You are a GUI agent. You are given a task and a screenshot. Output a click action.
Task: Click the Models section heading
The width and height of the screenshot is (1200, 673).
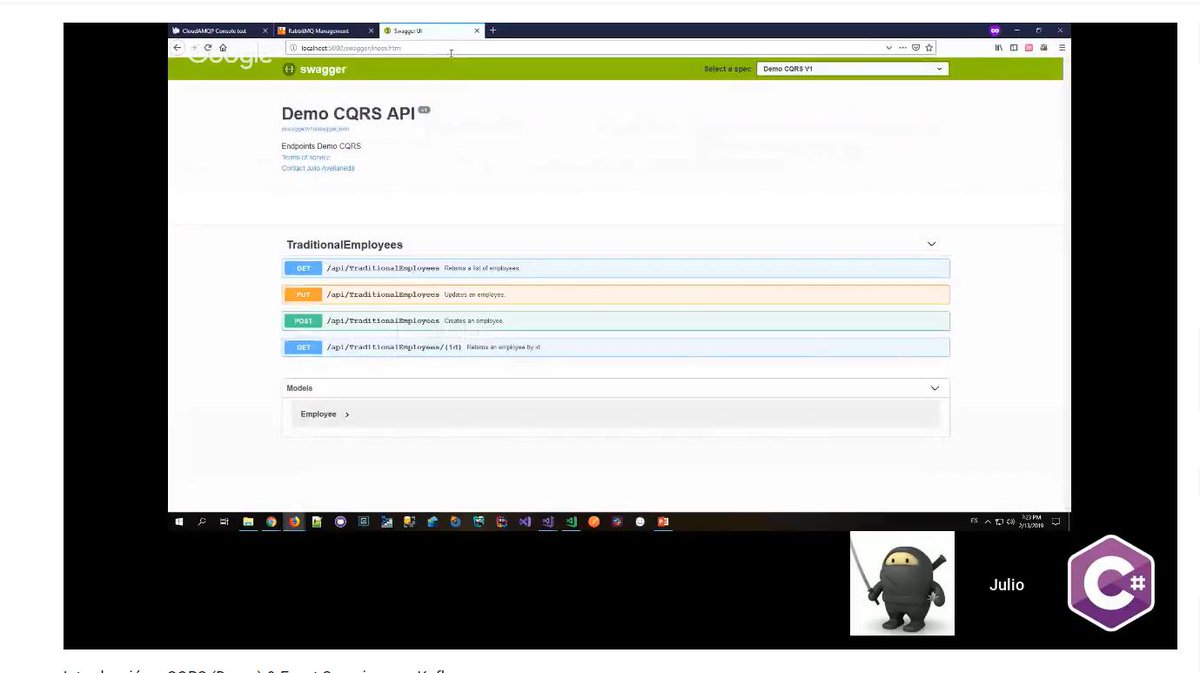click(299, 388)
